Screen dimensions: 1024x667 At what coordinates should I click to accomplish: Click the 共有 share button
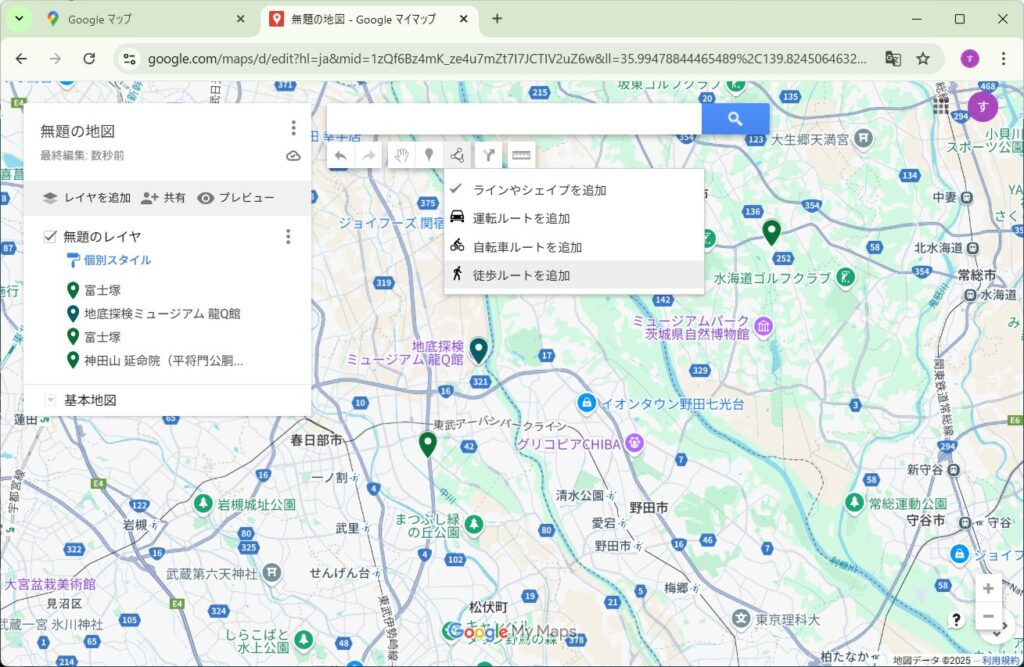point(163,198)
